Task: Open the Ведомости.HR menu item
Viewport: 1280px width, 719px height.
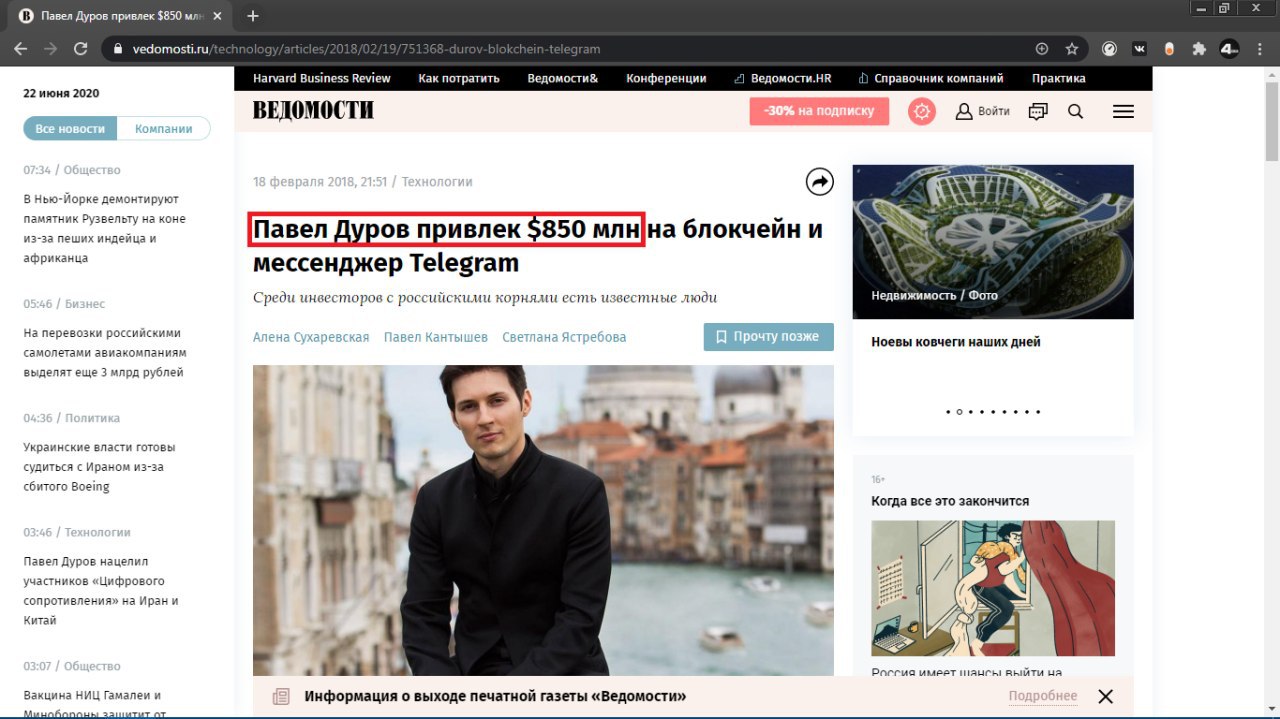Action: point(783,78)
